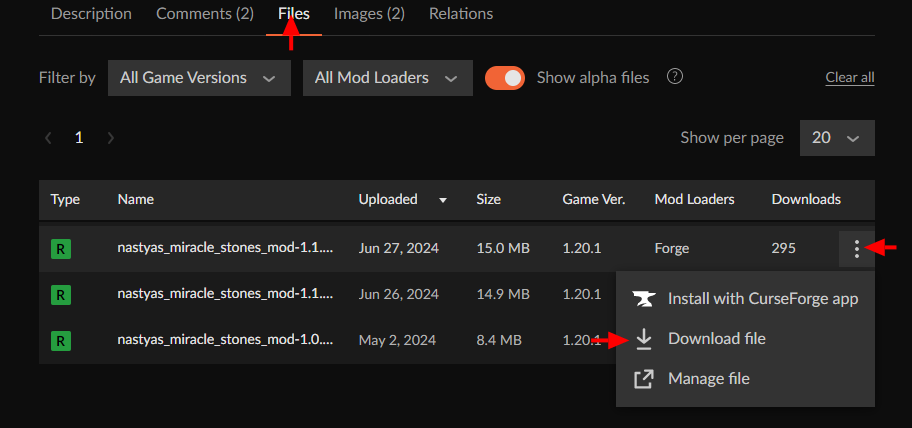Open the All Game Versions dropdown
912x428 pixels.
[x=199, y=78]
